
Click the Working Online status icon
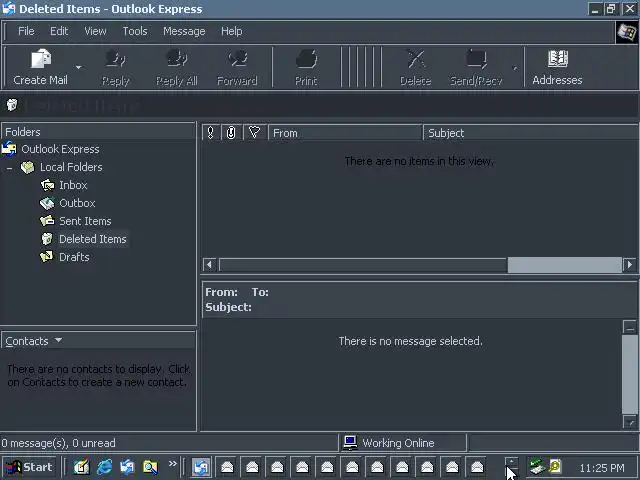[x=350, y=442]
